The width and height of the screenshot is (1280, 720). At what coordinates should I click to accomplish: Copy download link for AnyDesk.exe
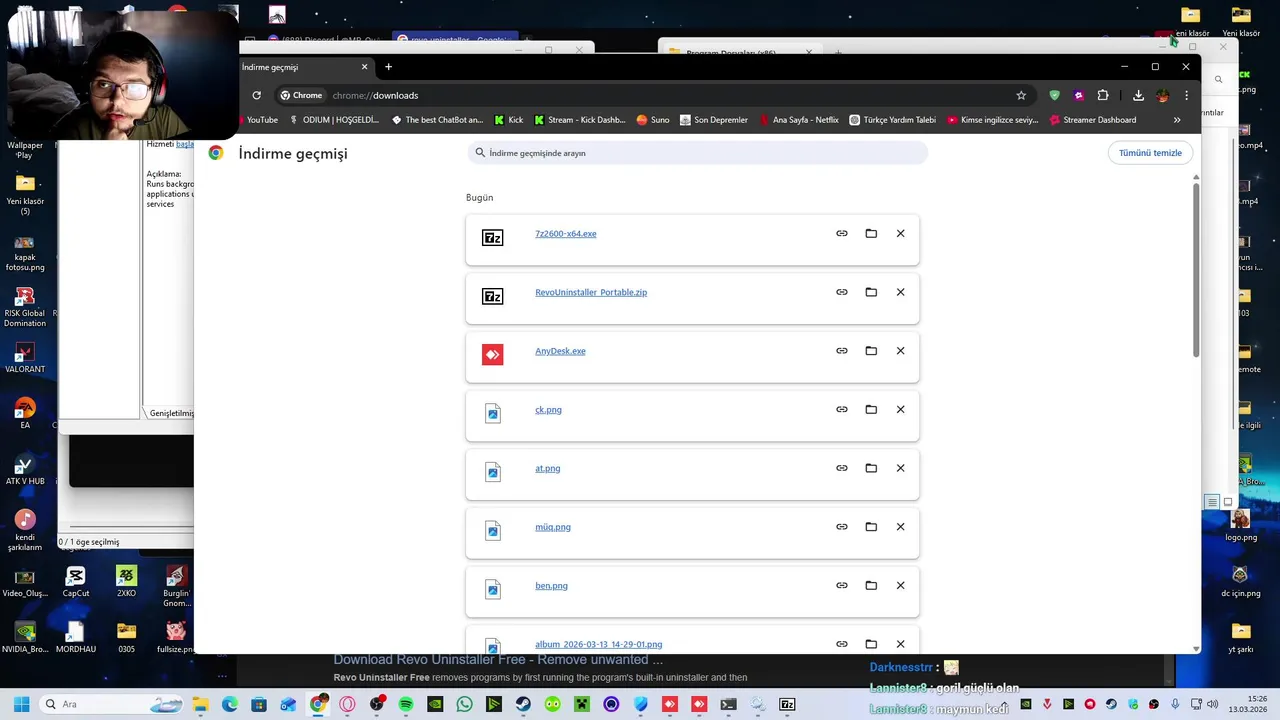coord(842,351)
